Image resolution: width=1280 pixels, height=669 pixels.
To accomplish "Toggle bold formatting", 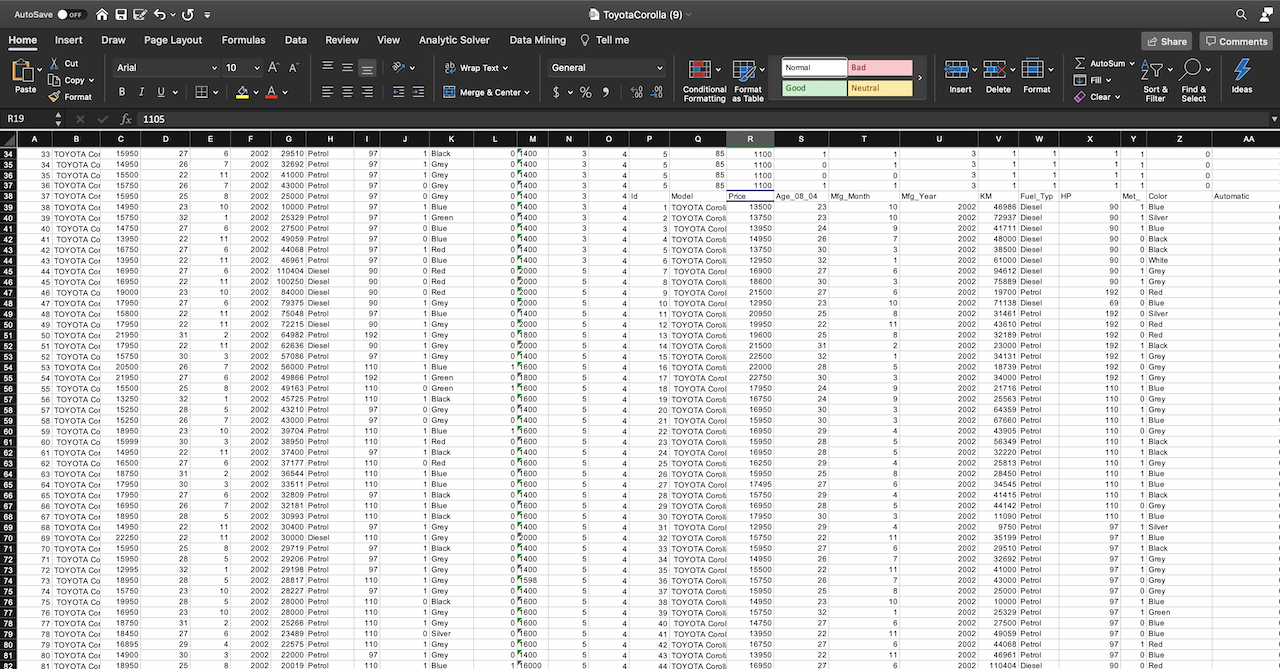I will click(123, 92).
